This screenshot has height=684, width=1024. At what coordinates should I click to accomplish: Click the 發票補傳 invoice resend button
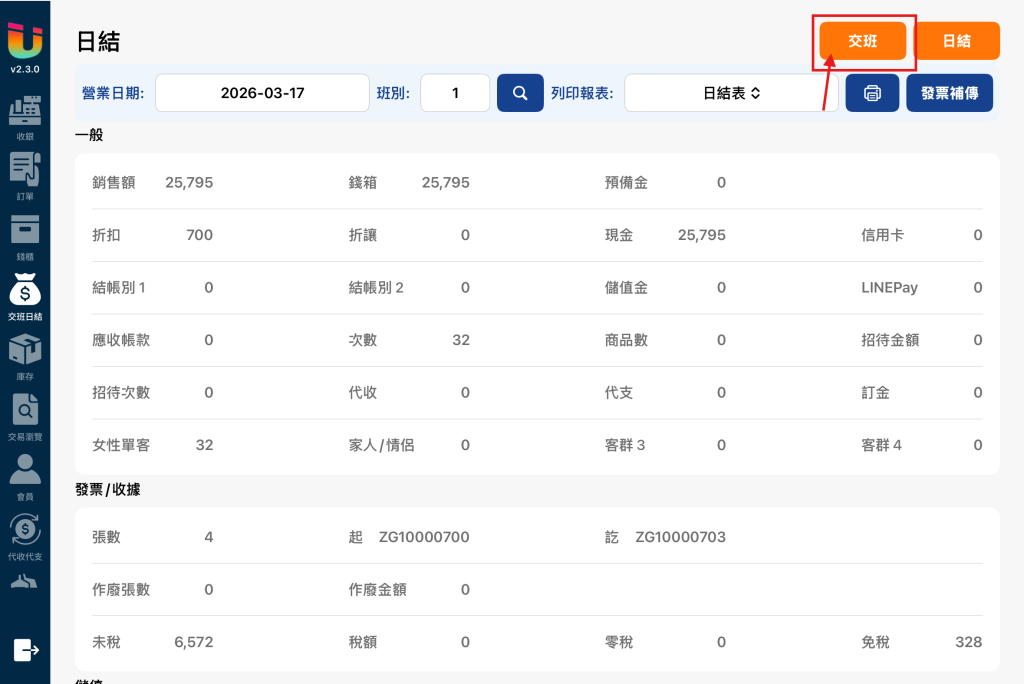pos(950,93)
